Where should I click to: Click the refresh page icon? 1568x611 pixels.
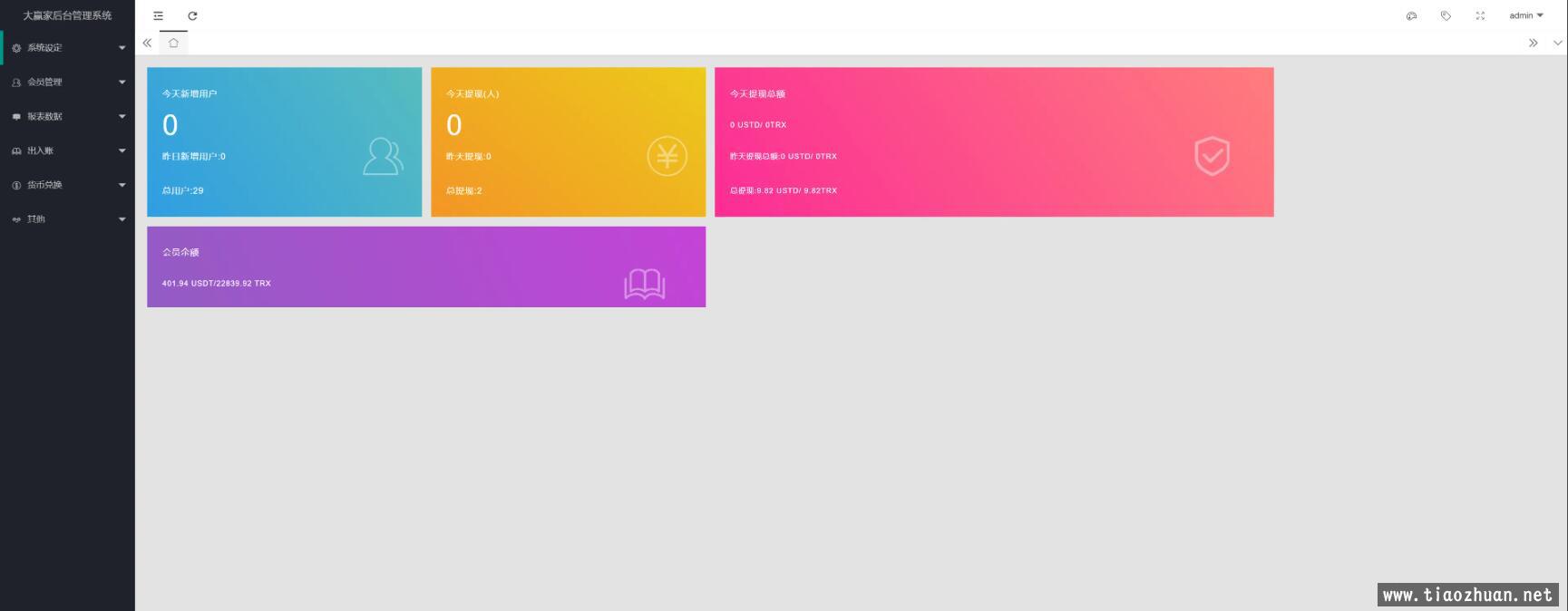(x=192, y=15)
